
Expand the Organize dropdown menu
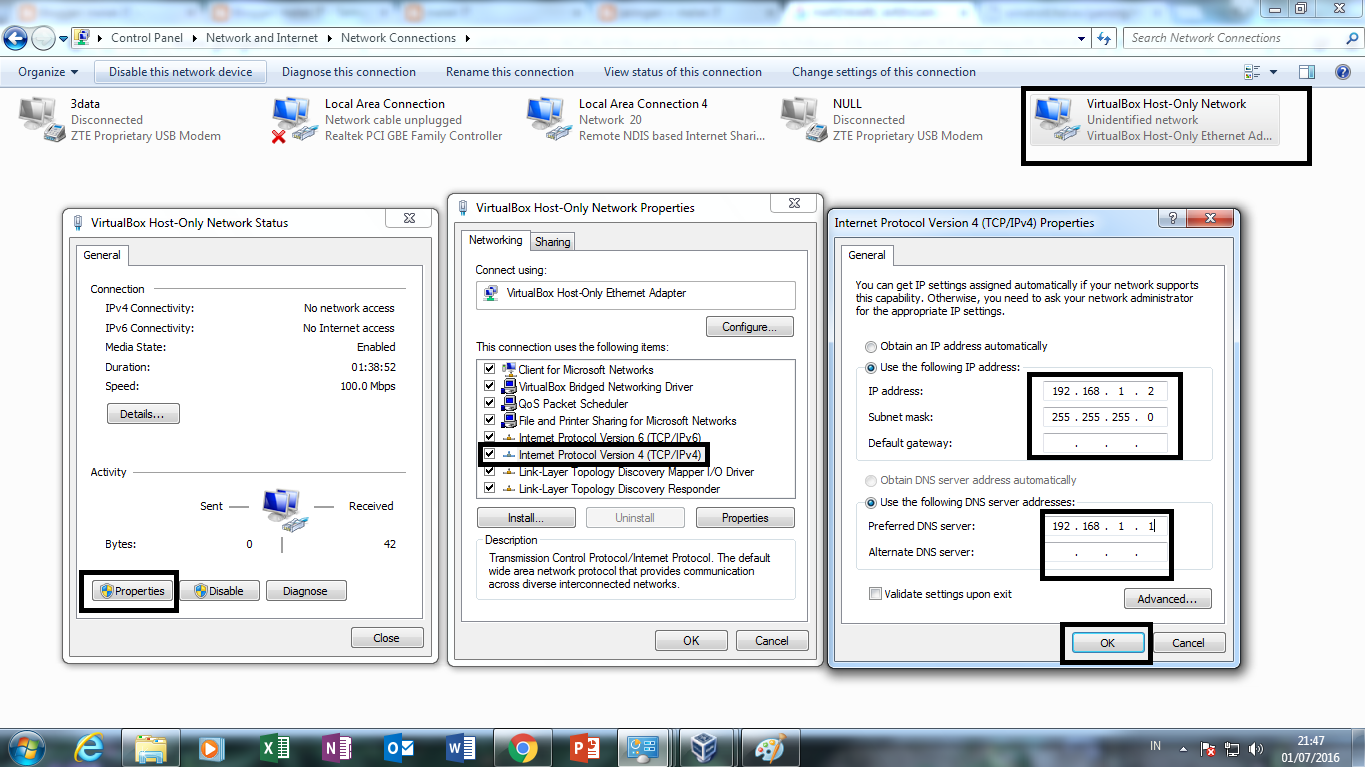[x=48, y=72]
